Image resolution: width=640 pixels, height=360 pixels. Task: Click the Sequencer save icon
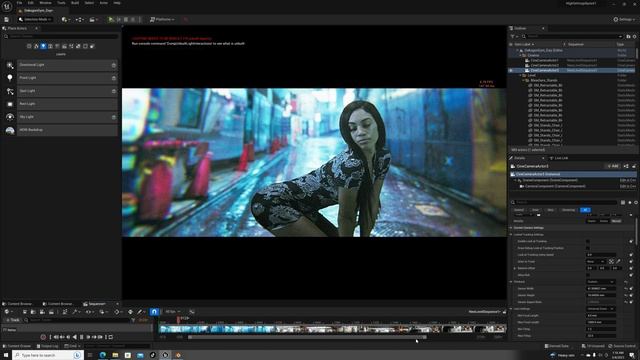(24, 312)
